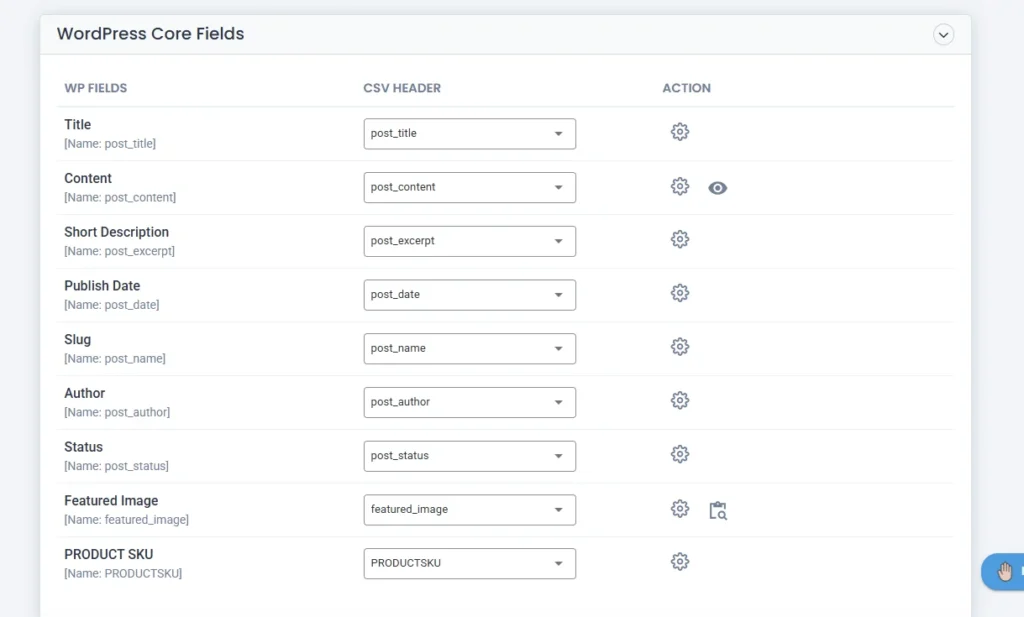
Task: Click the blue hand floating button
Action: (x=1004, y=572)
